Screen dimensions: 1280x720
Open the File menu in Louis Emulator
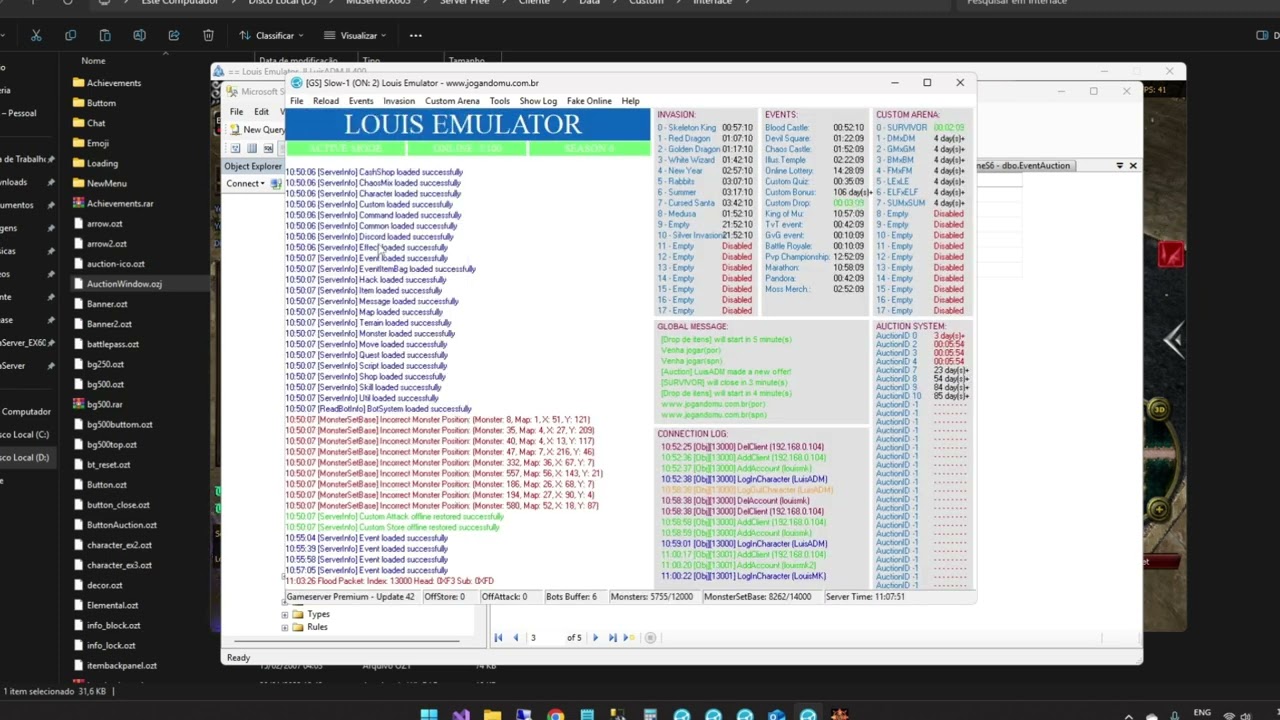click(x=297, y=101)
